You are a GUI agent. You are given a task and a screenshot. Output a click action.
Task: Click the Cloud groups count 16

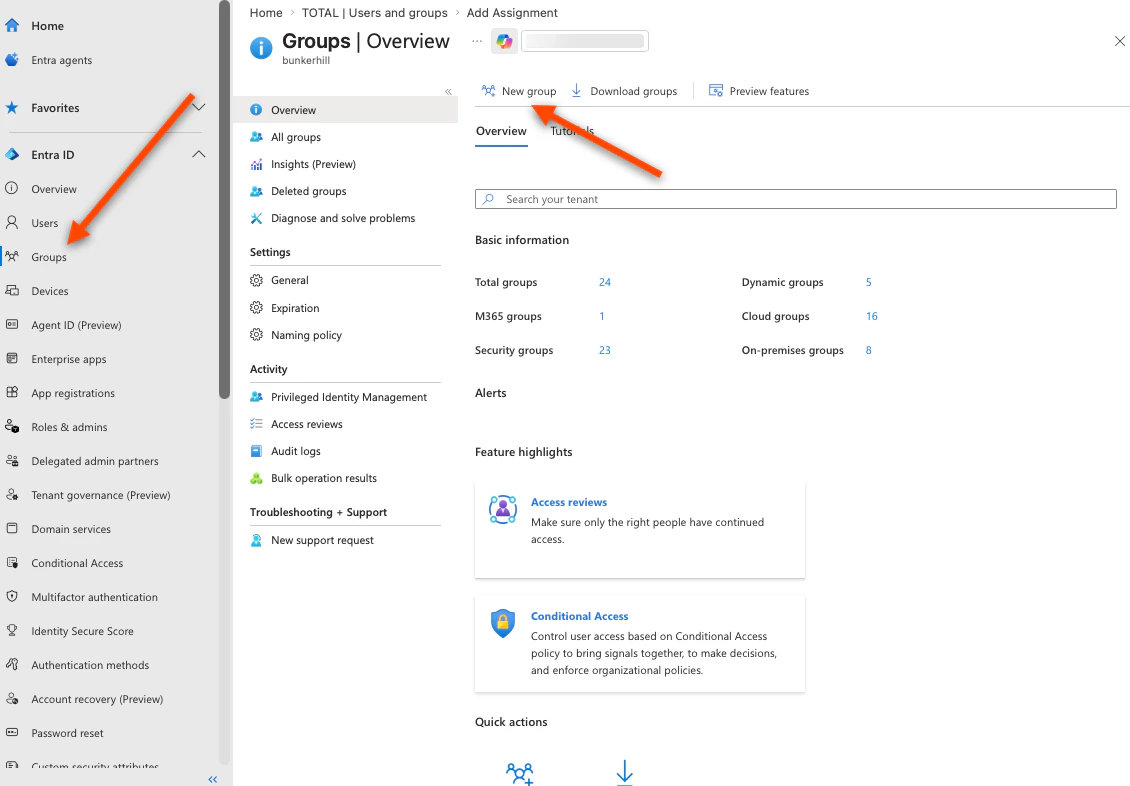[871, 316]
